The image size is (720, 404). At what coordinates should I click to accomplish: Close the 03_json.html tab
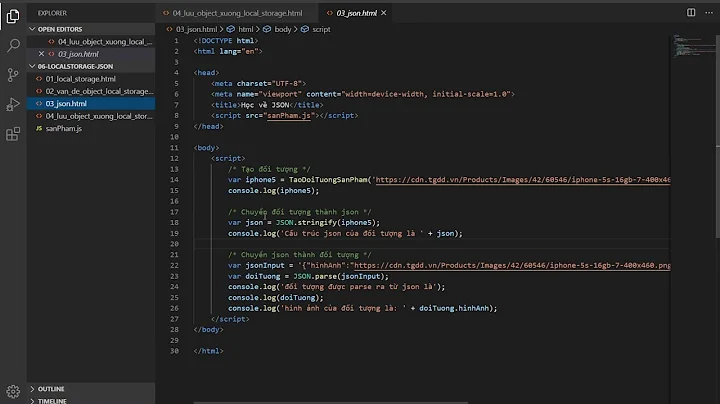point(384,13)
